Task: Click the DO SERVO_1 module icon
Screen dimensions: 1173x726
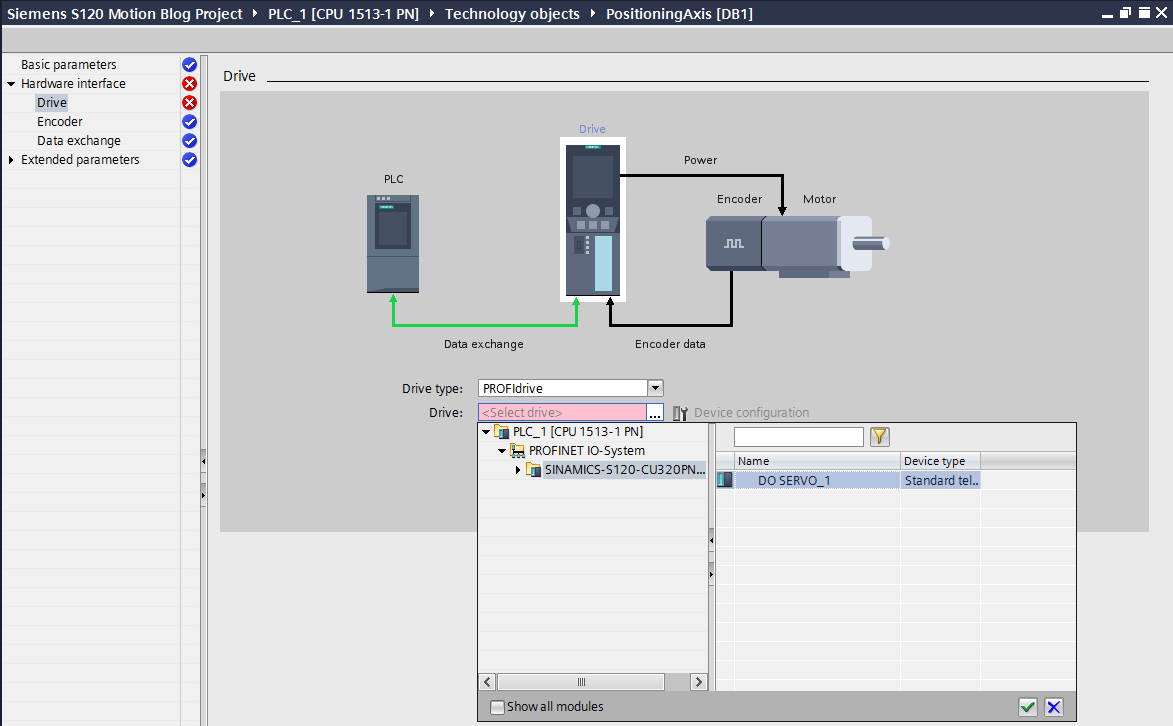Action: pyautogui.click(x=725, y=480)
